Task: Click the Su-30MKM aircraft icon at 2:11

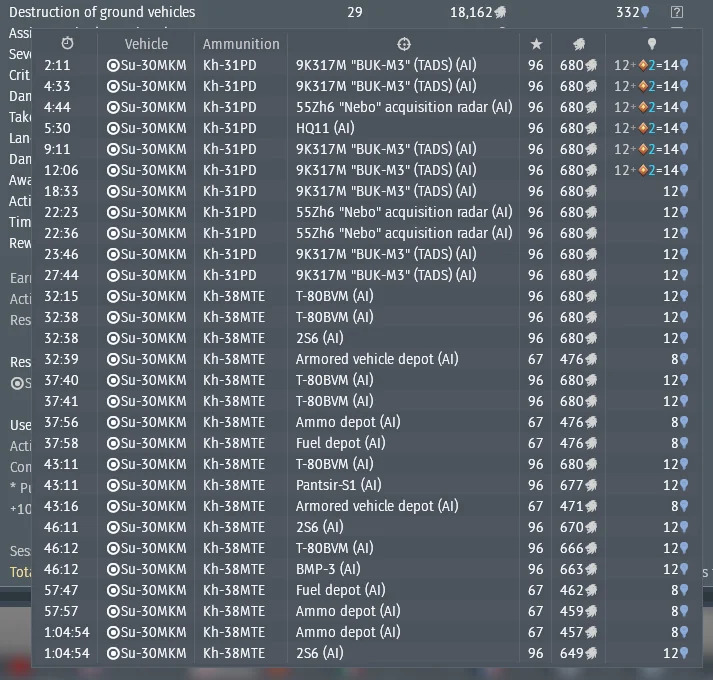Action: pyautogui.click(x=113, y=65)
